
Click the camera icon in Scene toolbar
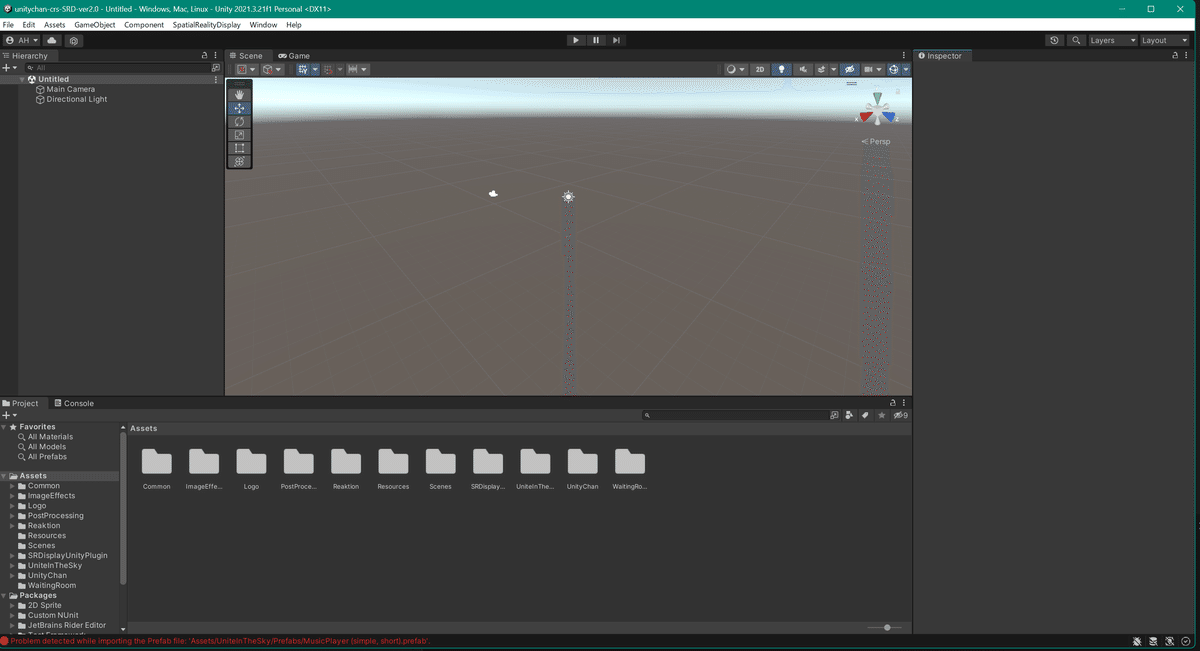point(868,69)
